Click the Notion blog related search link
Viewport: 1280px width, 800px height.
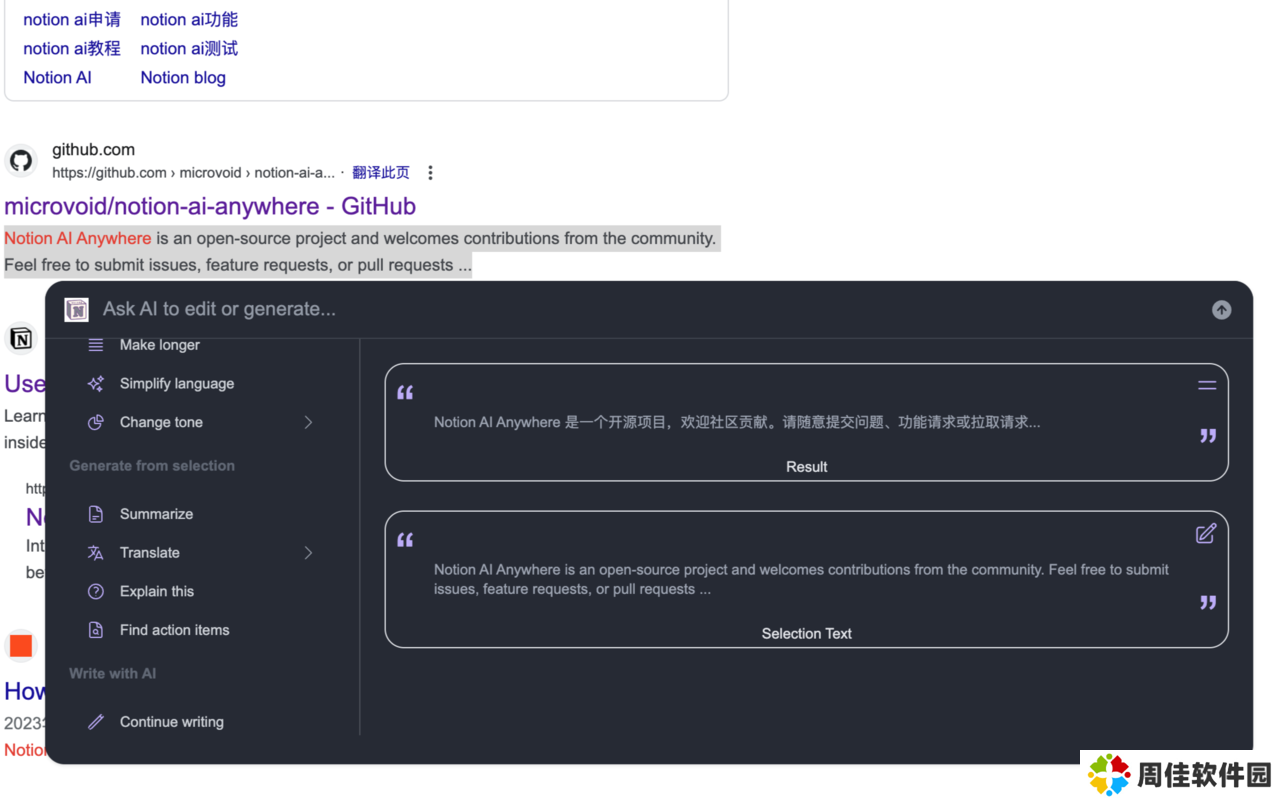(183, 78)
